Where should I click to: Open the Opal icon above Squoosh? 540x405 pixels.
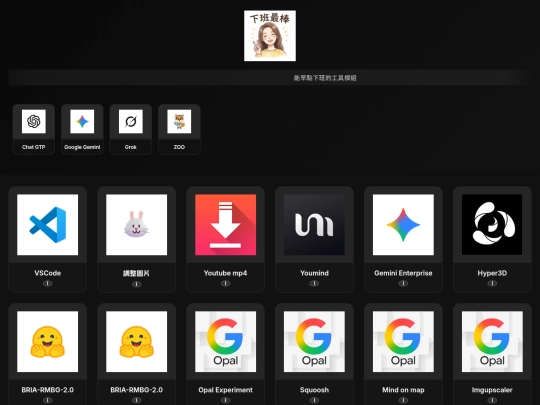[x=314, y=342]
